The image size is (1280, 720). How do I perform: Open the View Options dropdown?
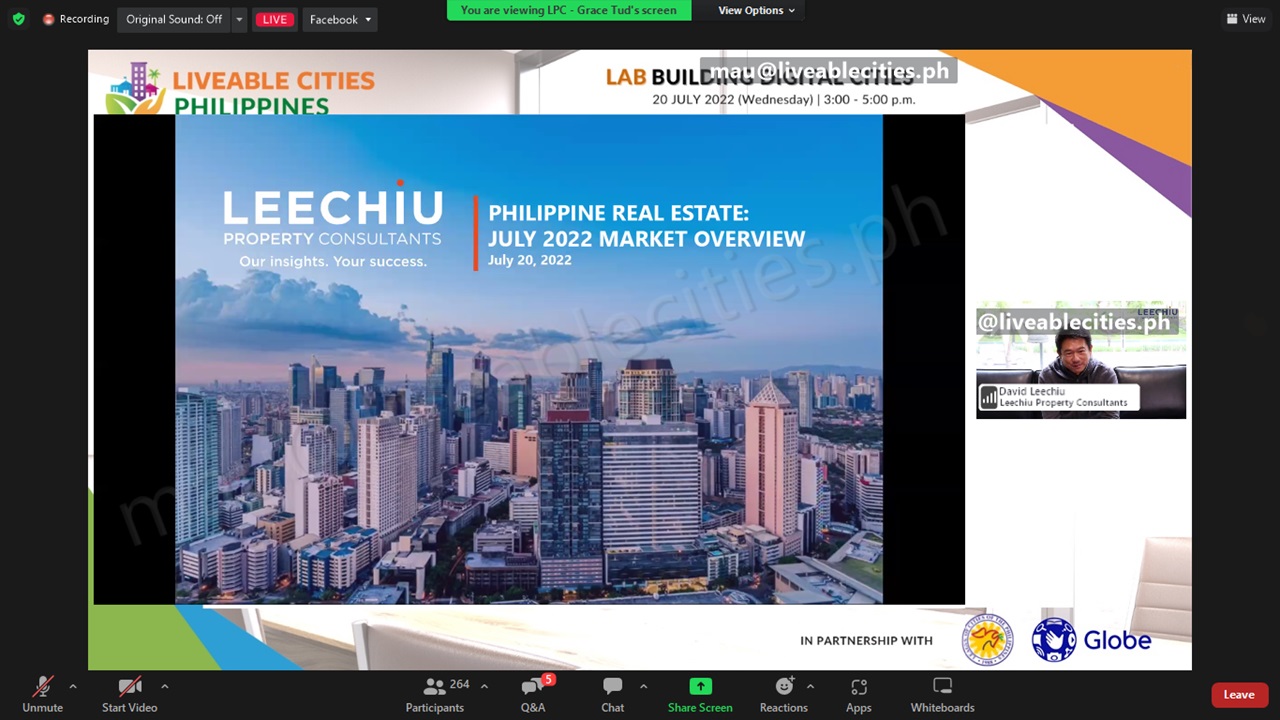point(756,10)
